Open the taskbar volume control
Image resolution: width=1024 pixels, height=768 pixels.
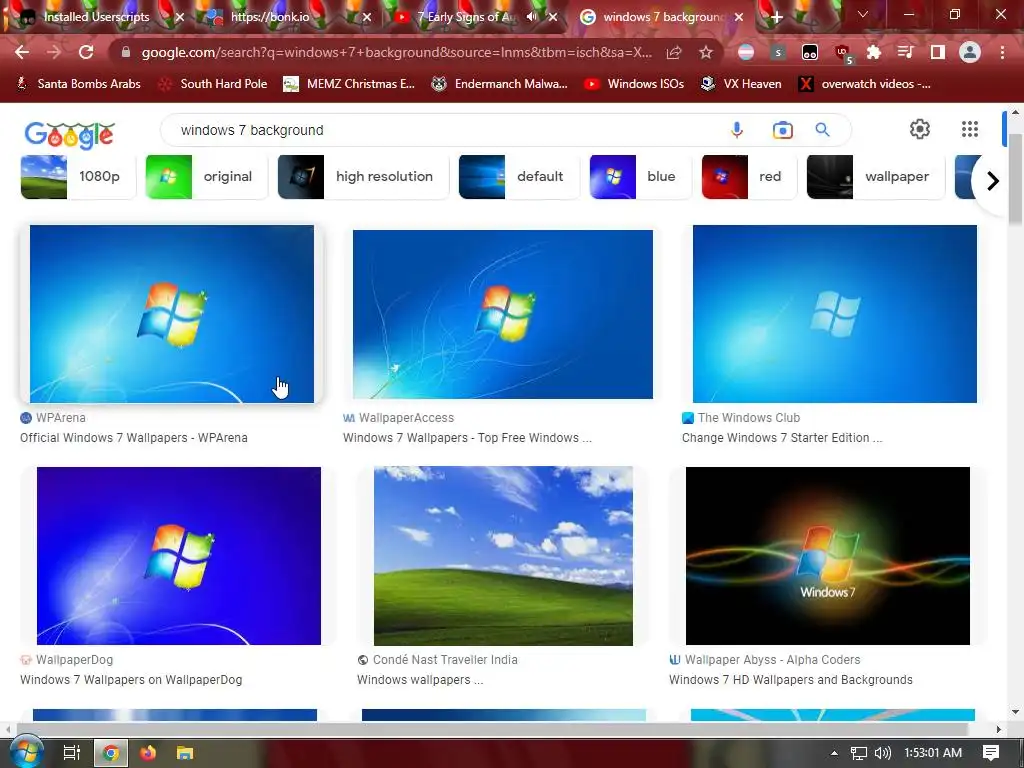pyautogui.click(x=882, y=753)
